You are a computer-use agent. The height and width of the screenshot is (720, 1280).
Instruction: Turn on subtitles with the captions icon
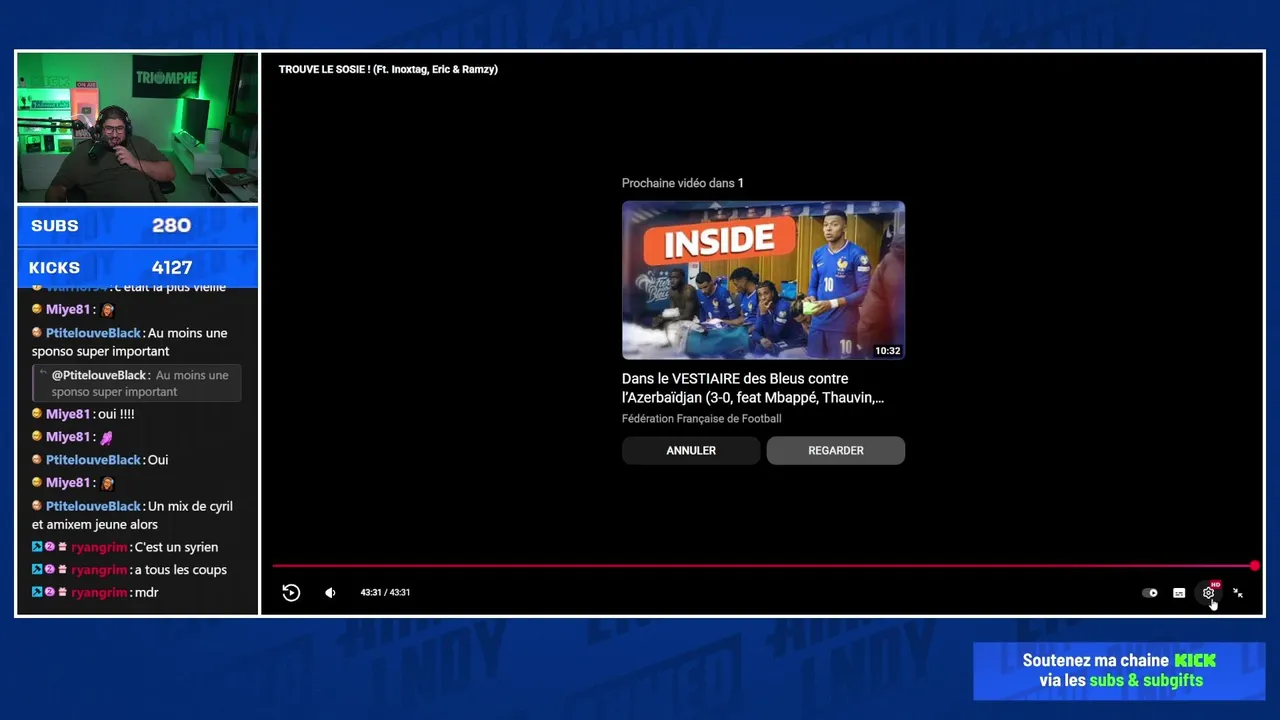point(1179,593)
